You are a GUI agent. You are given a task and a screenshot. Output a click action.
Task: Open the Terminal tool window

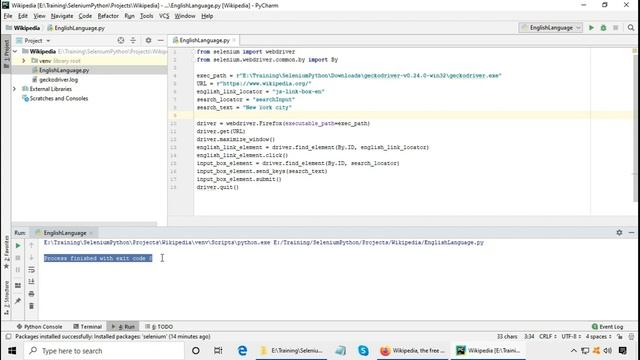click(87, 327)
